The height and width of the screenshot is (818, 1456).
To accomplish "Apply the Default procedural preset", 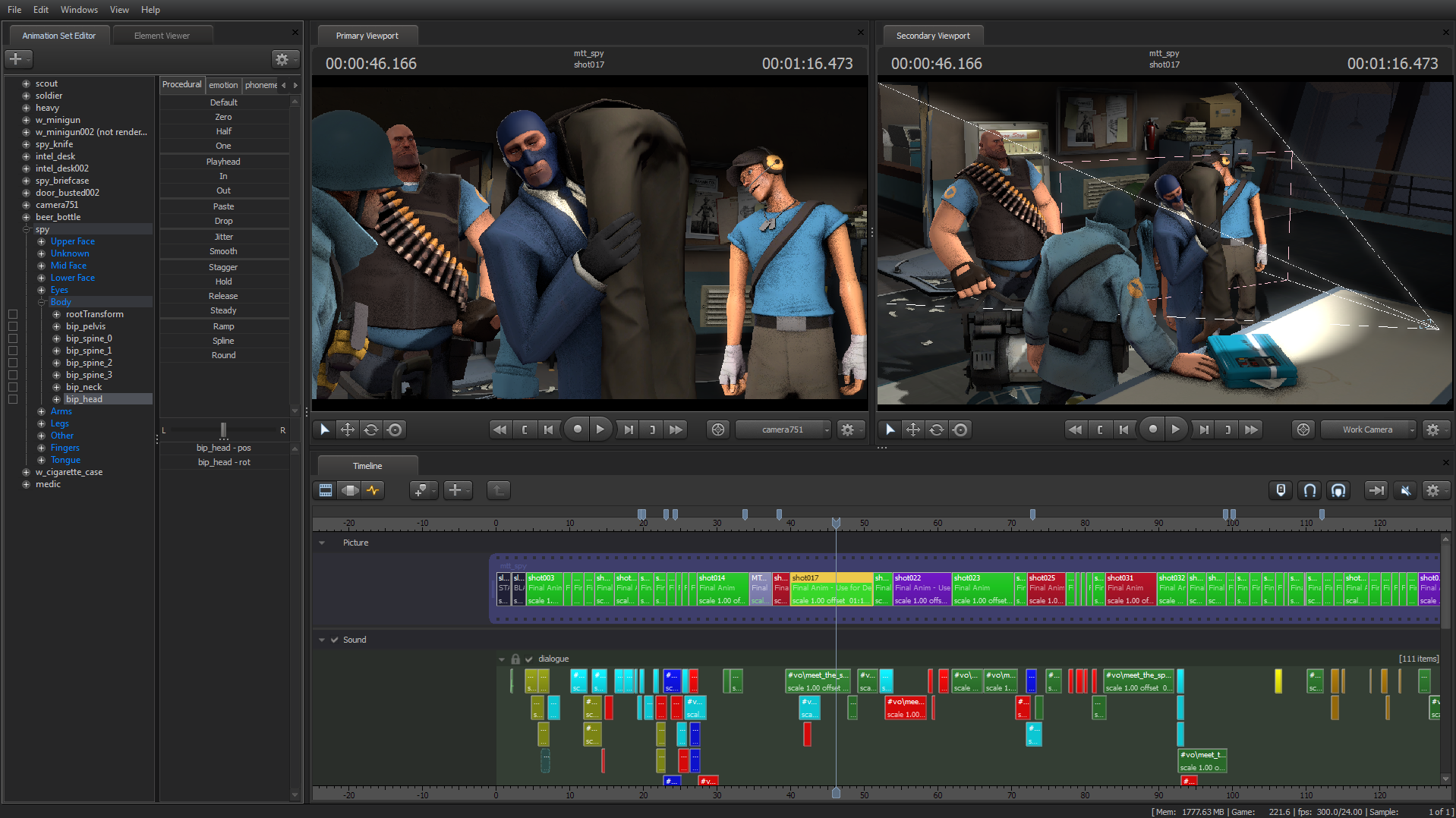I will tap(223, 102).
